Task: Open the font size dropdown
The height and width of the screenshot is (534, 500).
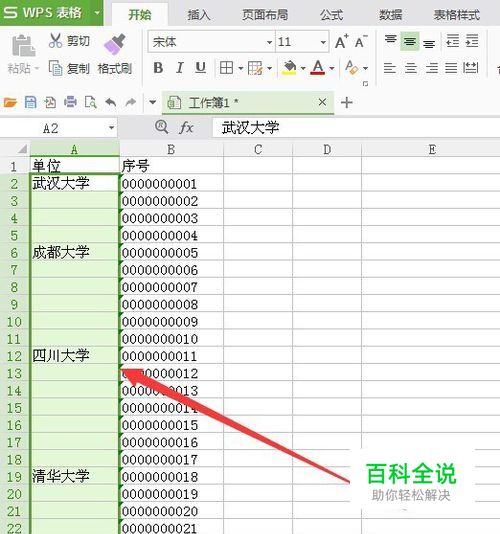Action: [323, 43]
